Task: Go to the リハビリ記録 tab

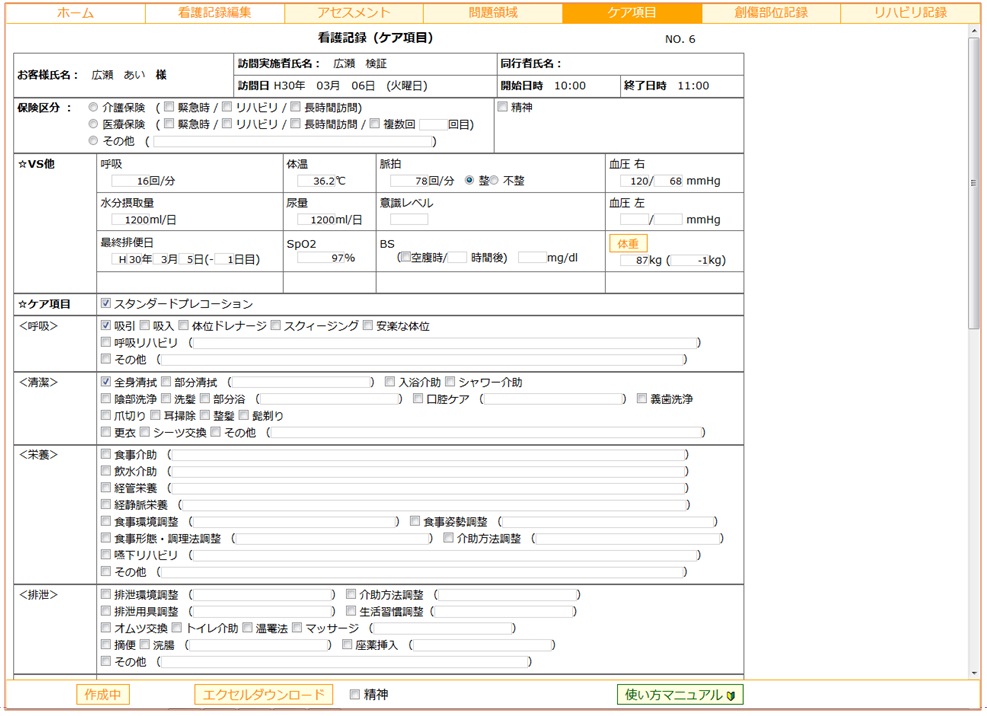Action: pyautogui.click(x=910, y=13)
